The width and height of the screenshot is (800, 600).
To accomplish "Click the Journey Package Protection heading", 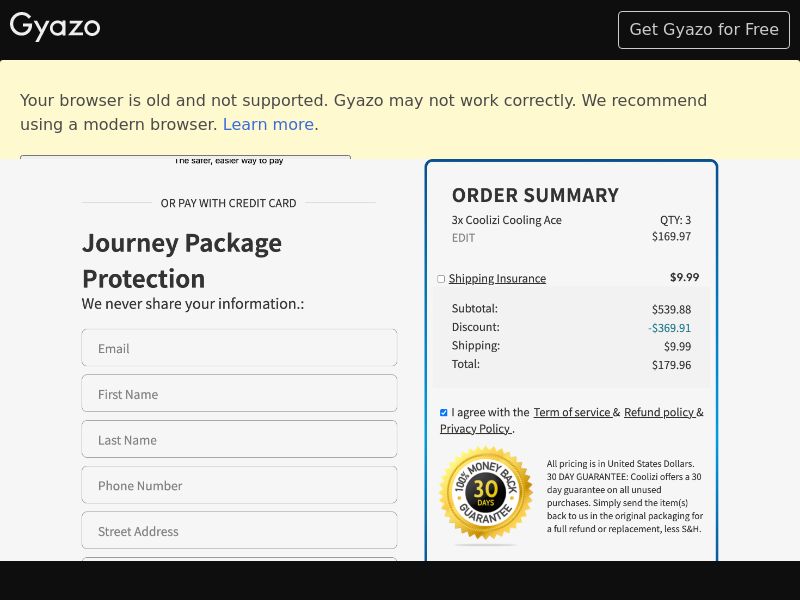I will coord(182,261).
